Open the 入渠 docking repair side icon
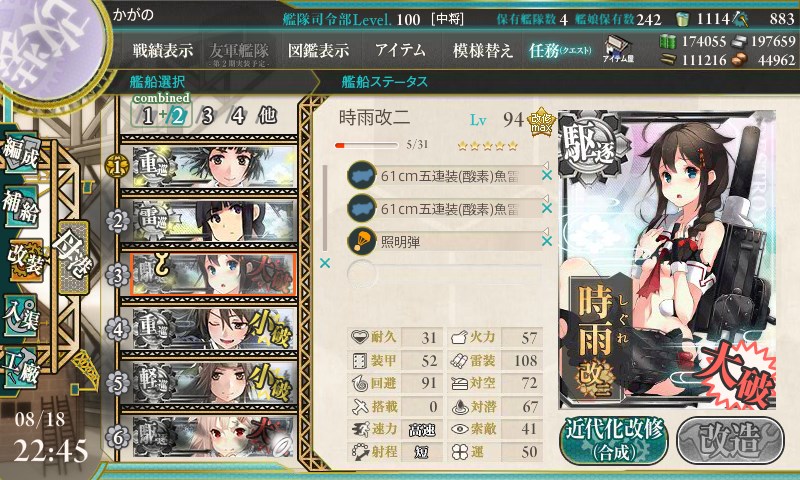This screenshot has height=480, width=800. point(21,315)
